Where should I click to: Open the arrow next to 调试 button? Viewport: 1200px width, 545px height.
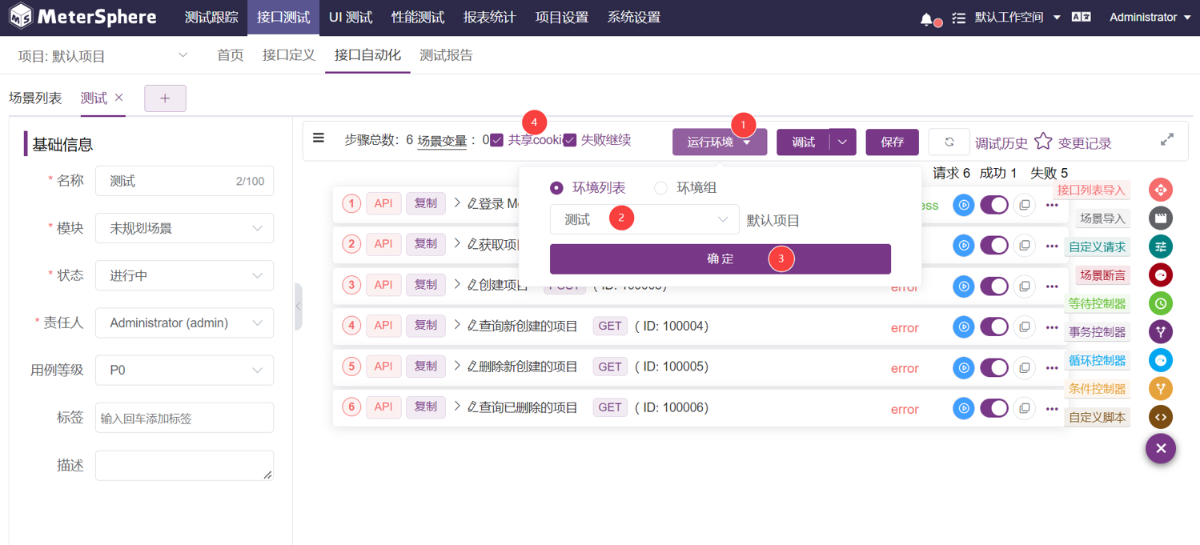point(843,142)
